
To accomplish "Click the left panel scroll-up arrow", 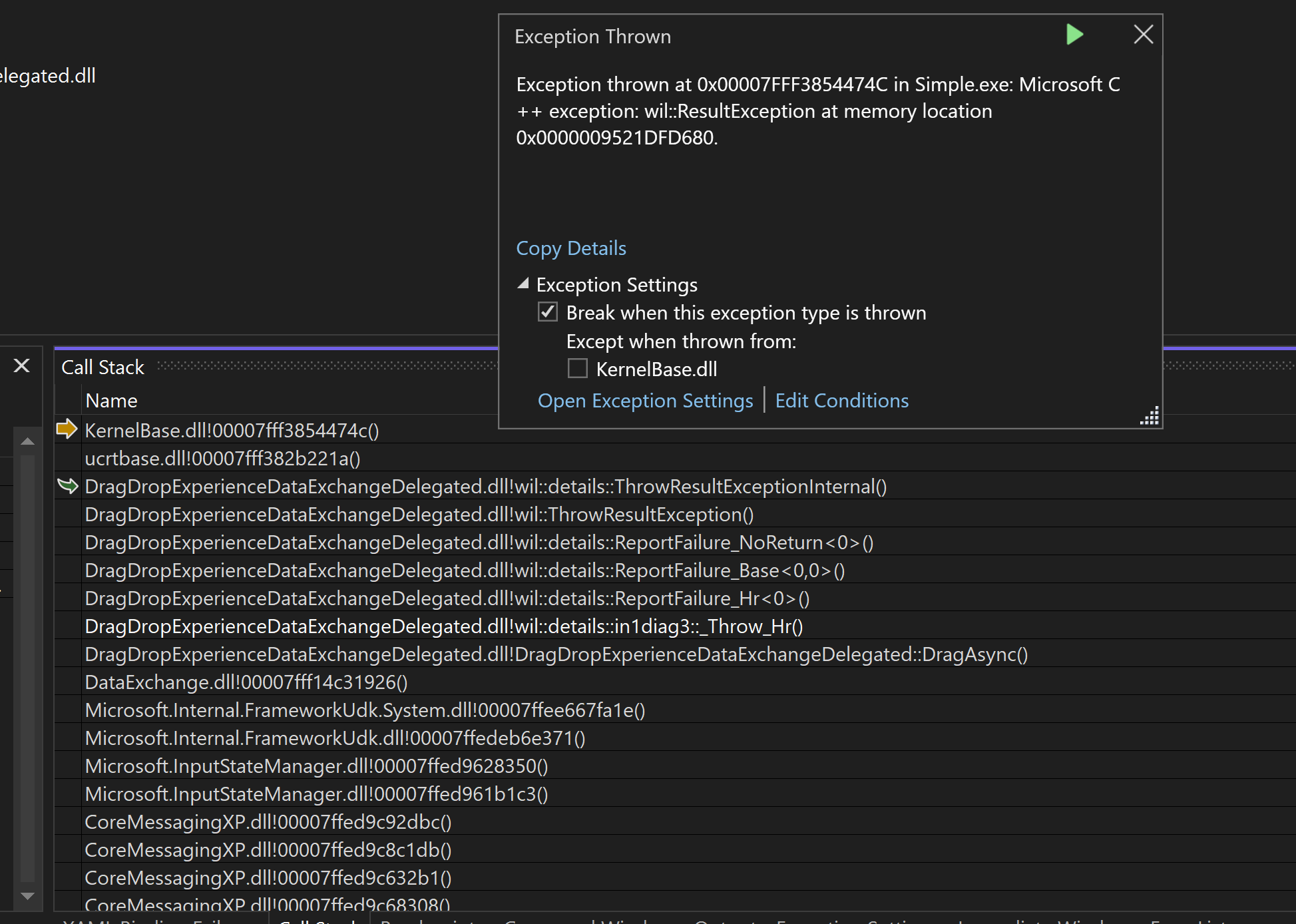I will (27, 441).
